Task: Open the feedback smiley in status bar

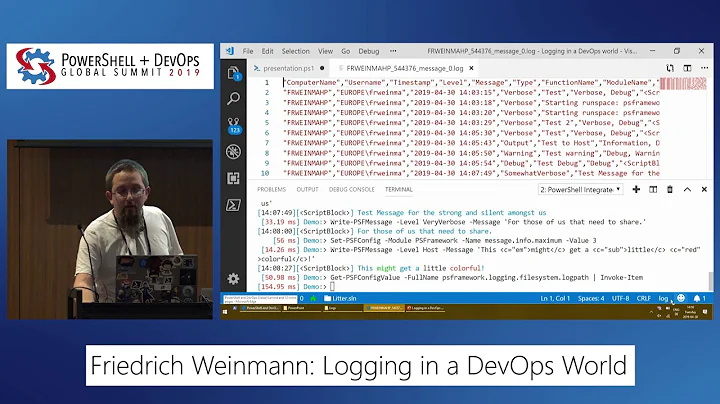Action: tap(681, 298)
